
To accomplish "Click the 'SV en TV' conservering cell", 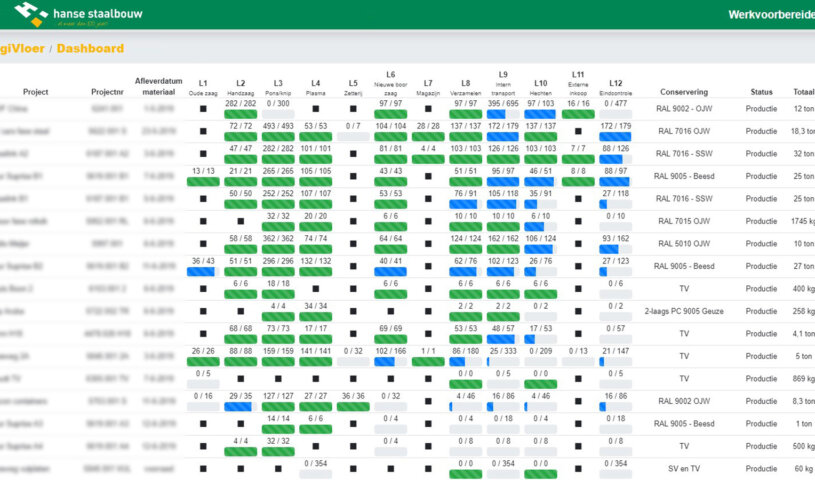I will 684,469.
